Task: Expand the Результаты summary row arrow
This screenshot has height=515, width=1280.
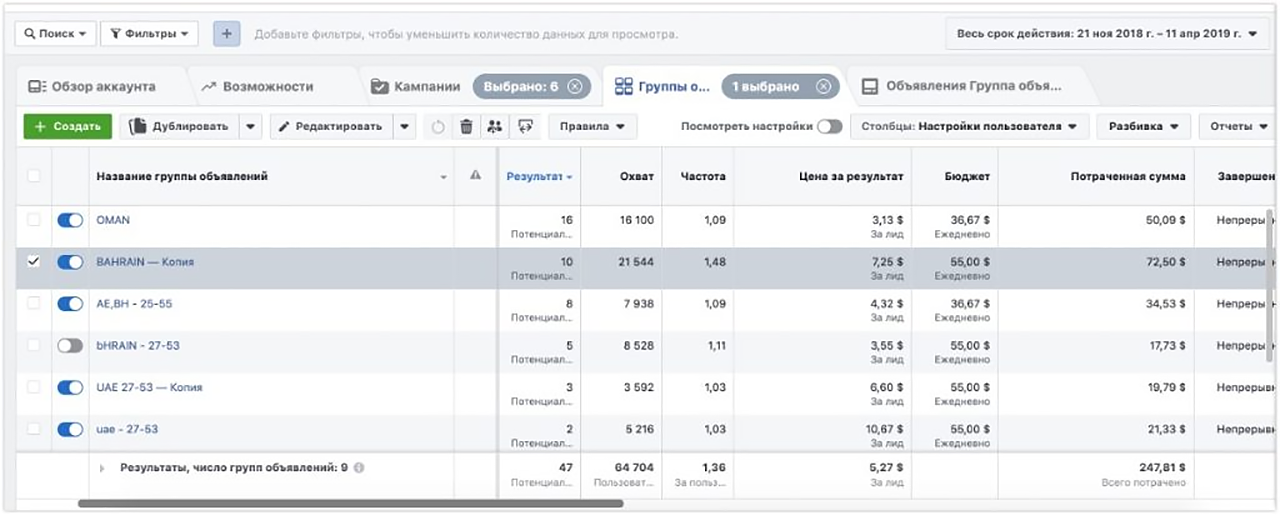Action: point(101,468)
